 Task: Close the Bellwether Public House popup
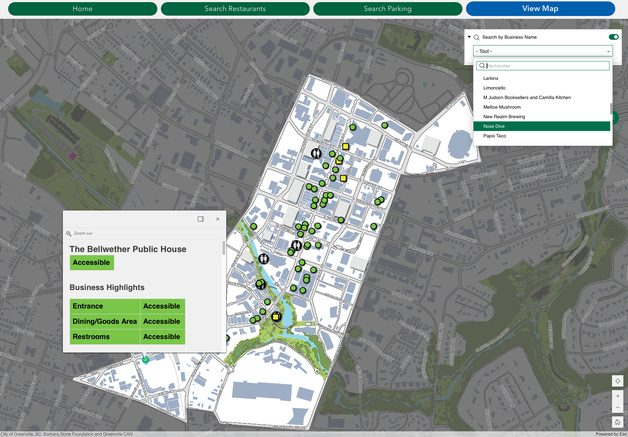[217, 219]
